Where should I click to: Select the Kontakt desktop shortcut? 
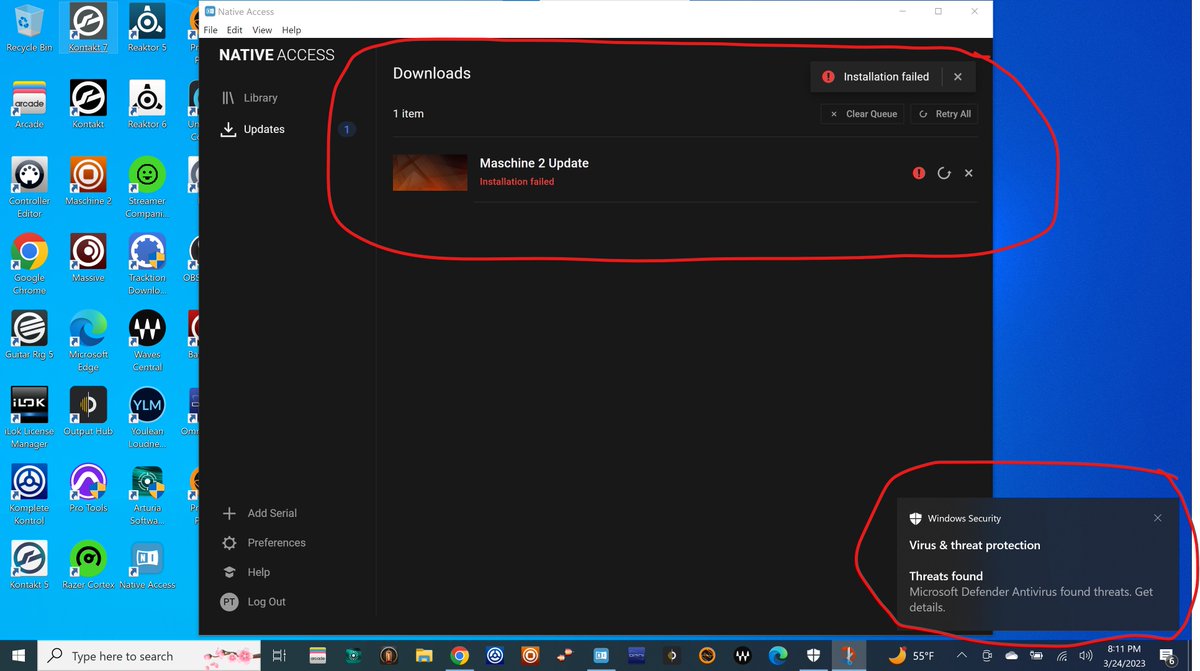pyautogui.click(x=88, y=105)
